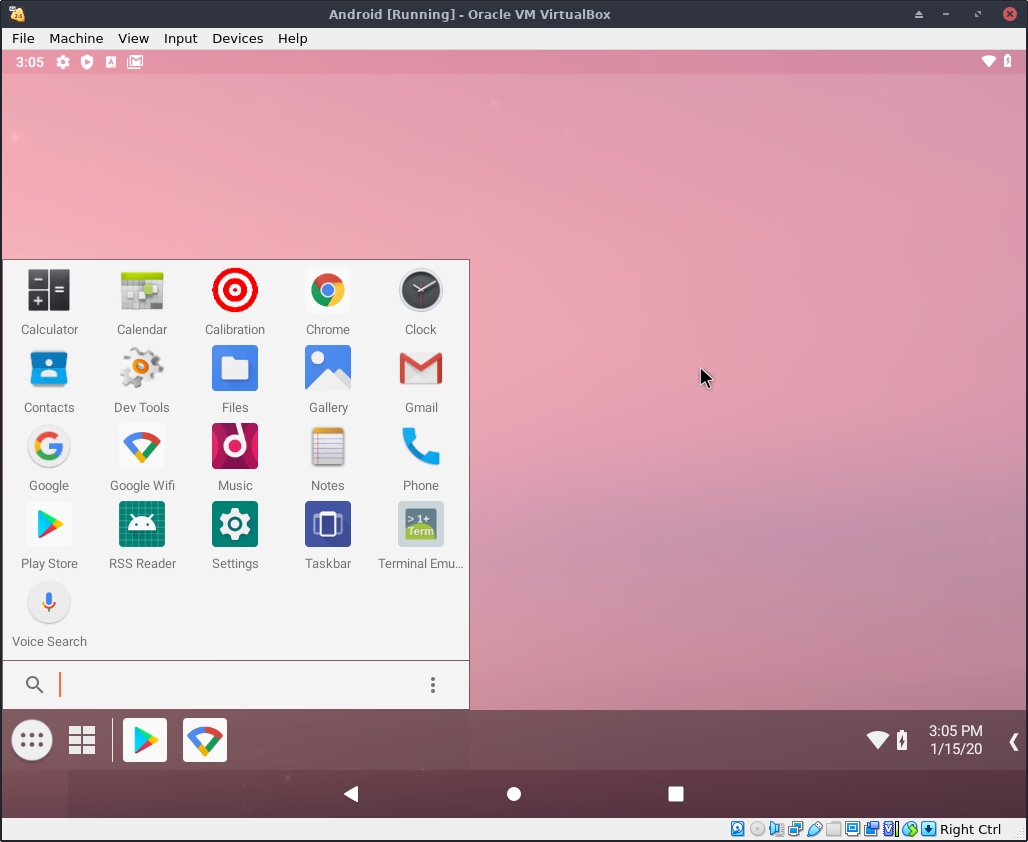This screenshot has height=842, width=1028.
Task: Click the VirtualBox shared folders indicator
Action: (x=833, y=829)
